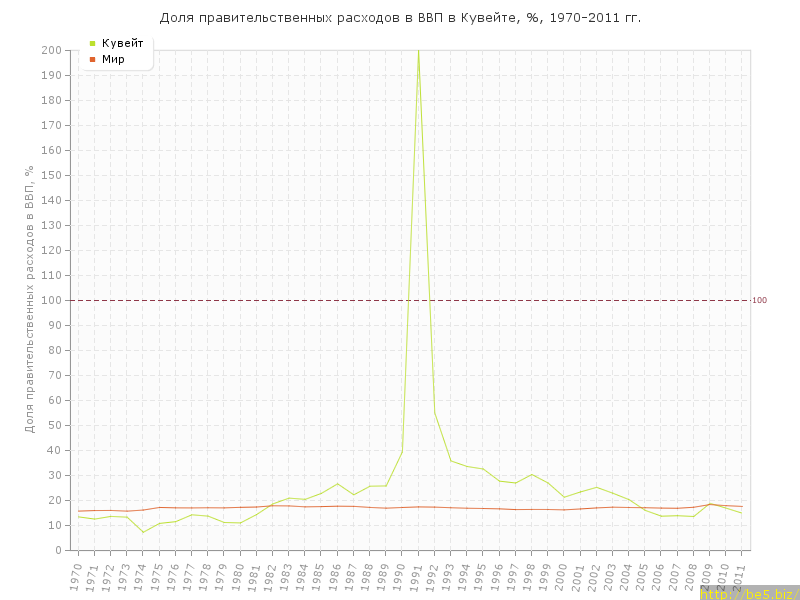Select the 1980 year label on x-axis
This screenshot has height=600, width=800.
coord(238,576)
